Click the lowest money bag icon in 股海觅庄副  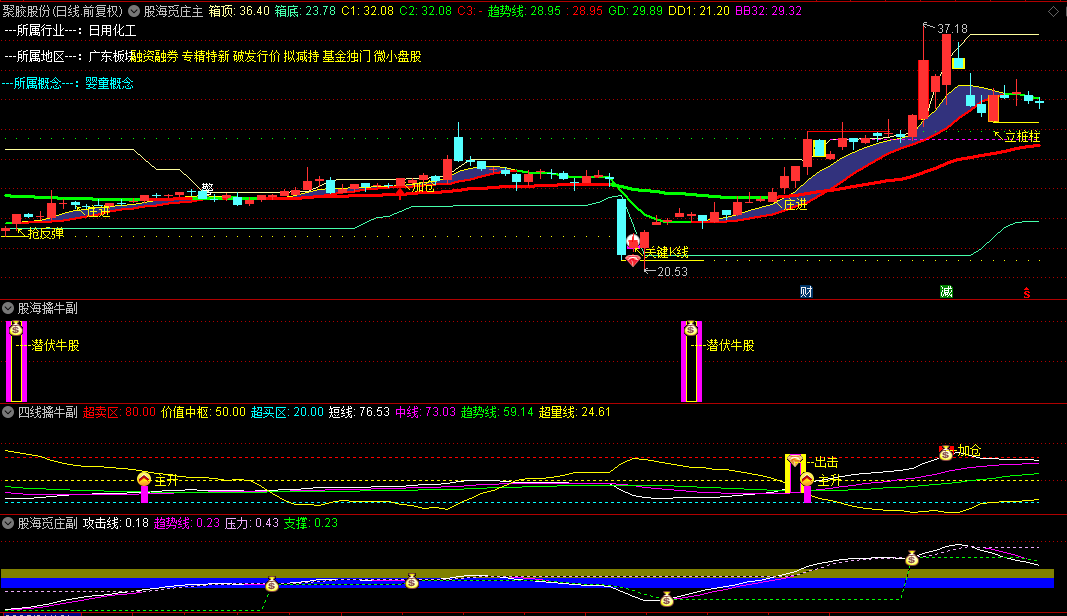point(666,599)
